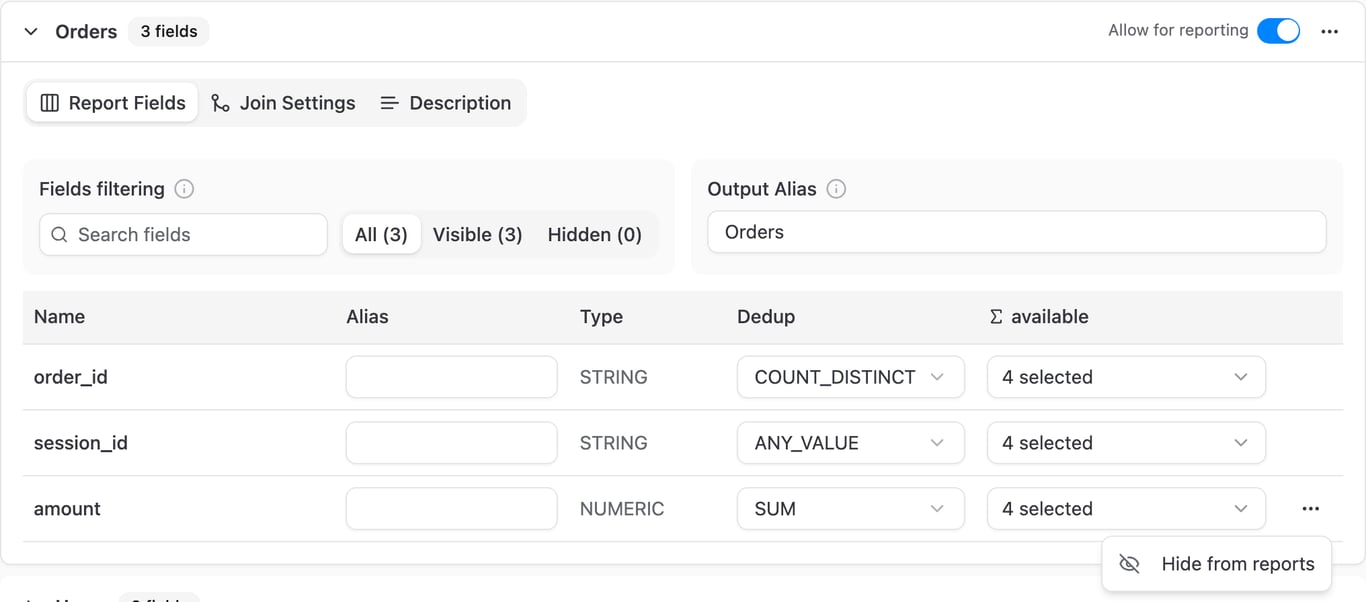Click the '3 fields' badge
The width and height of the screenshot is (1366, 602).
coord(169,32)
